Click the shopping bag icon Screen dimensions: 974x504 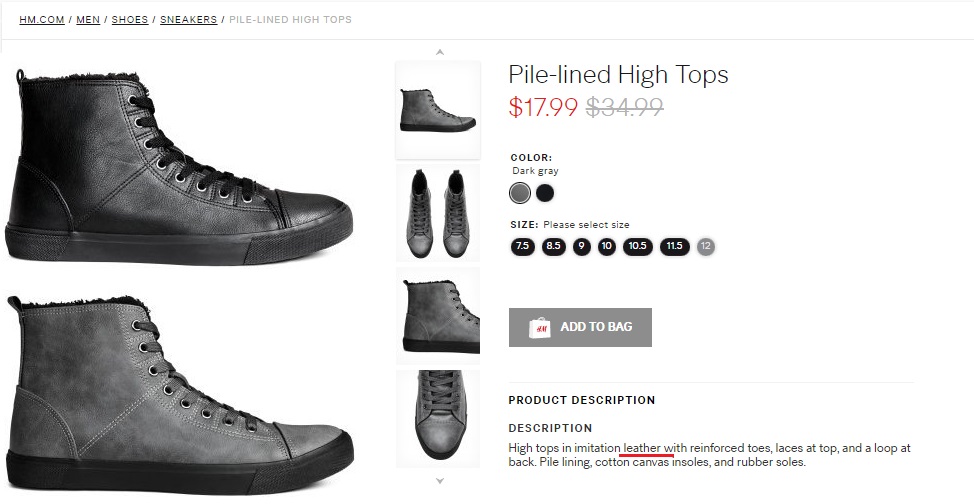[538, 327]
